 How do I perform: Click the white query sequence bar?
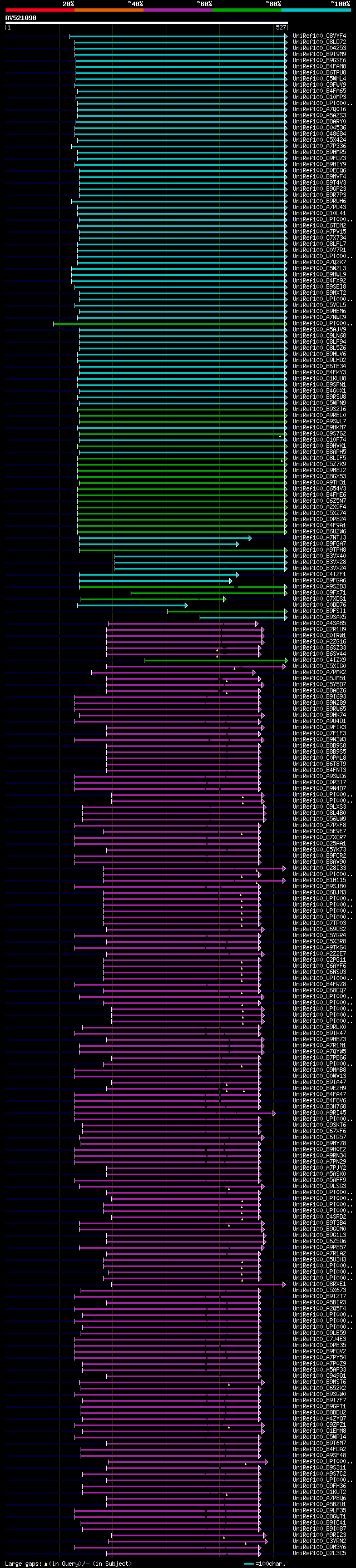tap(146, 22)
